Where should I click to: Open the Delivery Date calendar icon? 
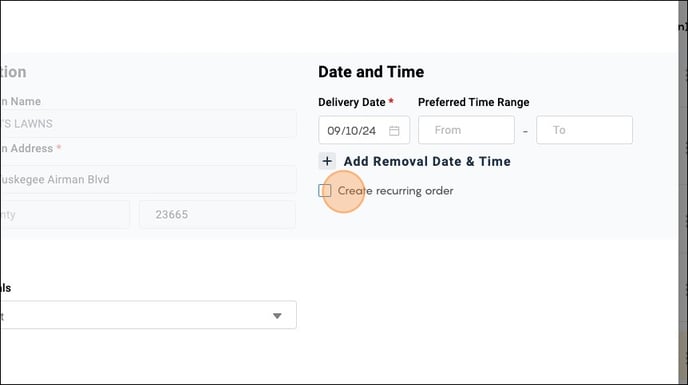tap(394, 130)
